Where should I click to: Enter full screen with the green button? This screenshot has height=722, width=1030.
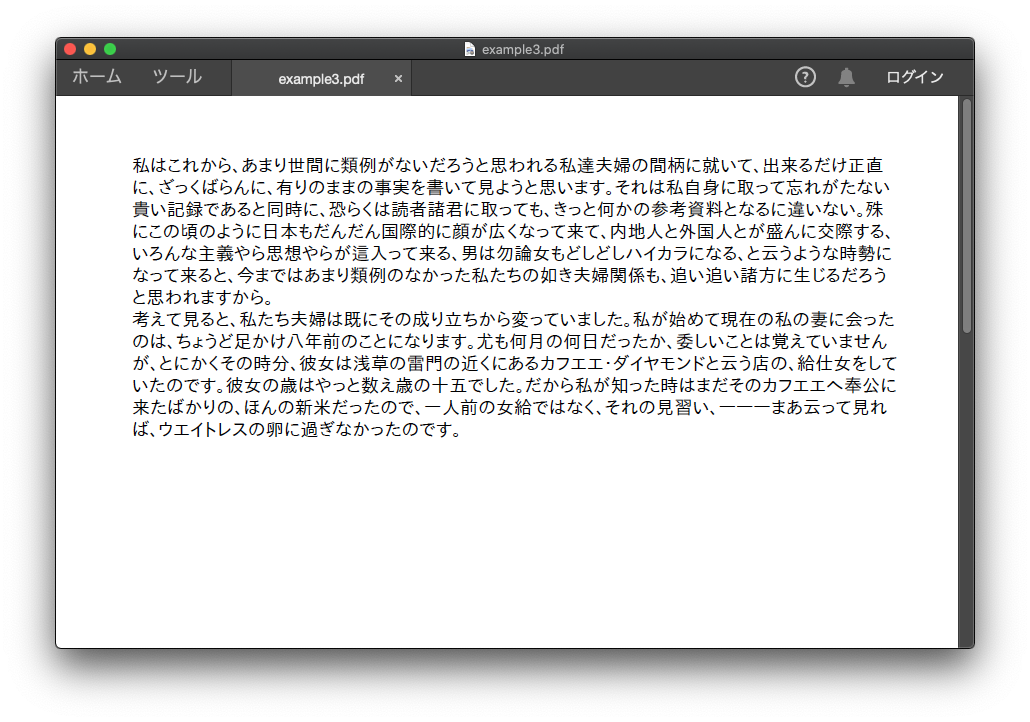pos(110,47)
